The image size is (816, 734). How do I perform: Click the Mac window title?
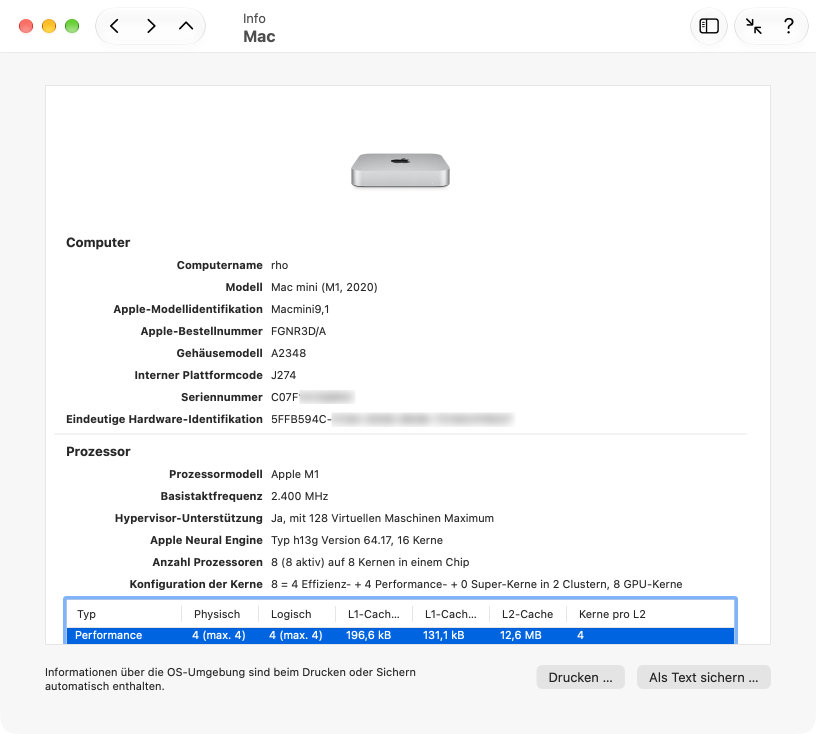point(259,36)
